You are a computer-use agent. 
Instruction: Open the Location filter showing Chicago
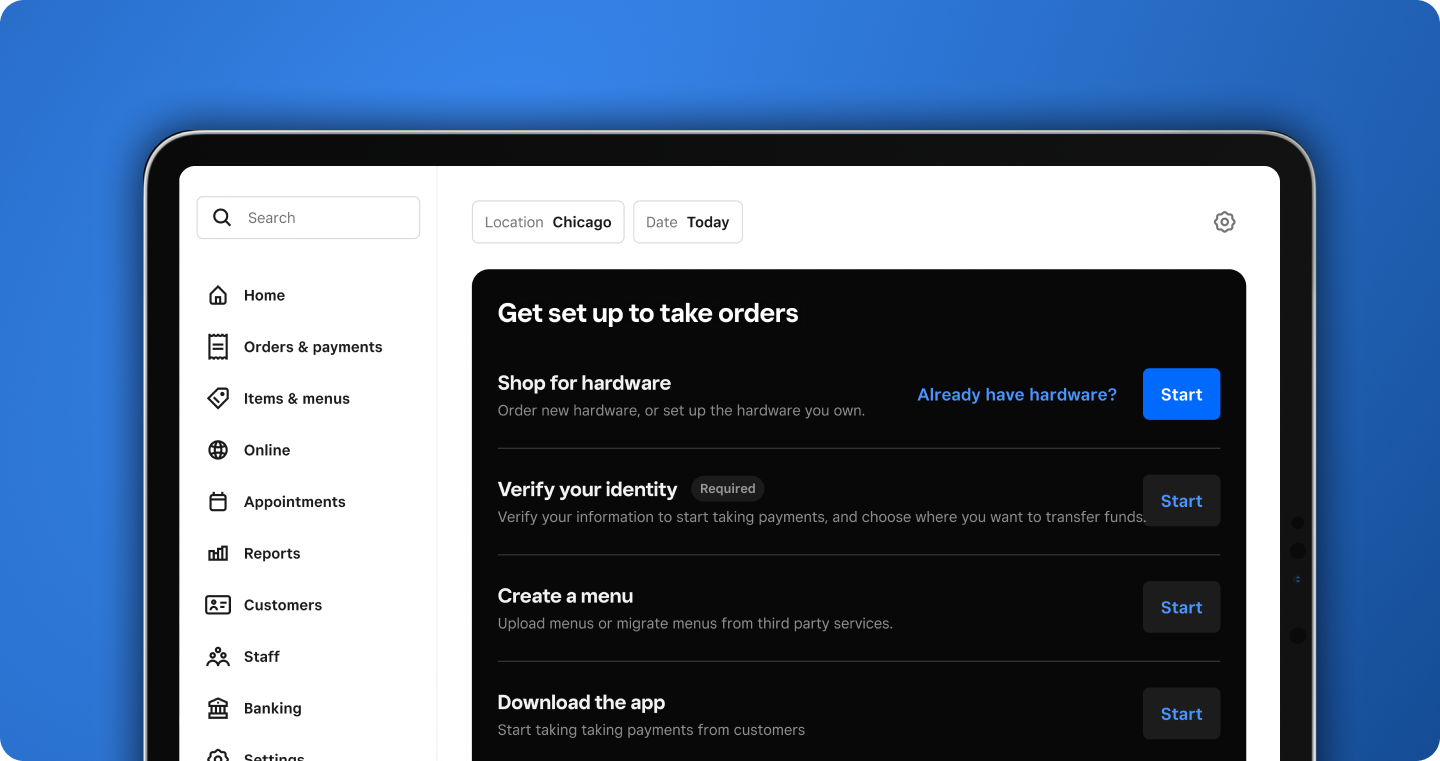548,222
